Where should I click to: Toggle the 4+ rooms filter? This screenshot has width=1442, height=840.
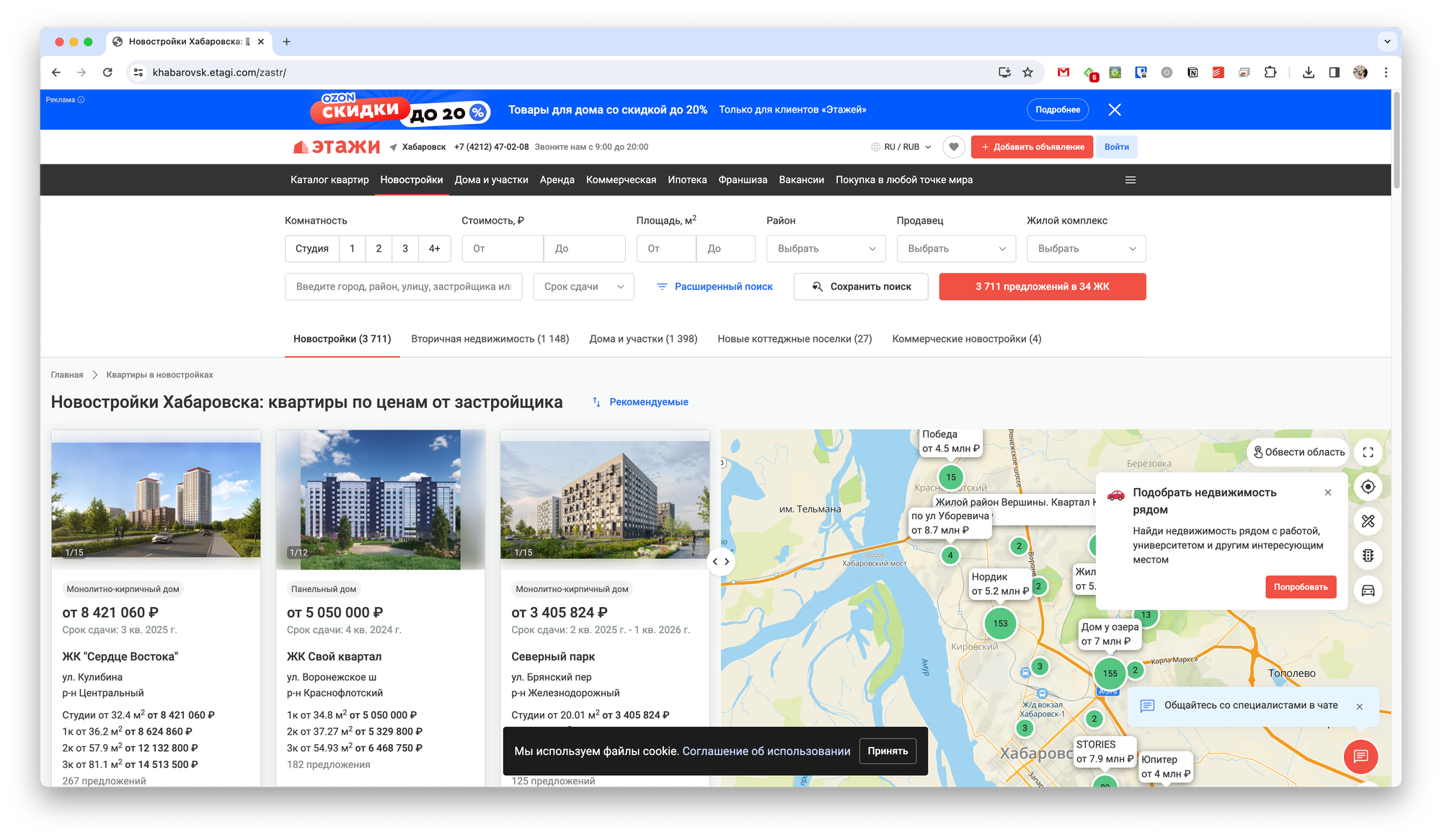tap(434, 249)
